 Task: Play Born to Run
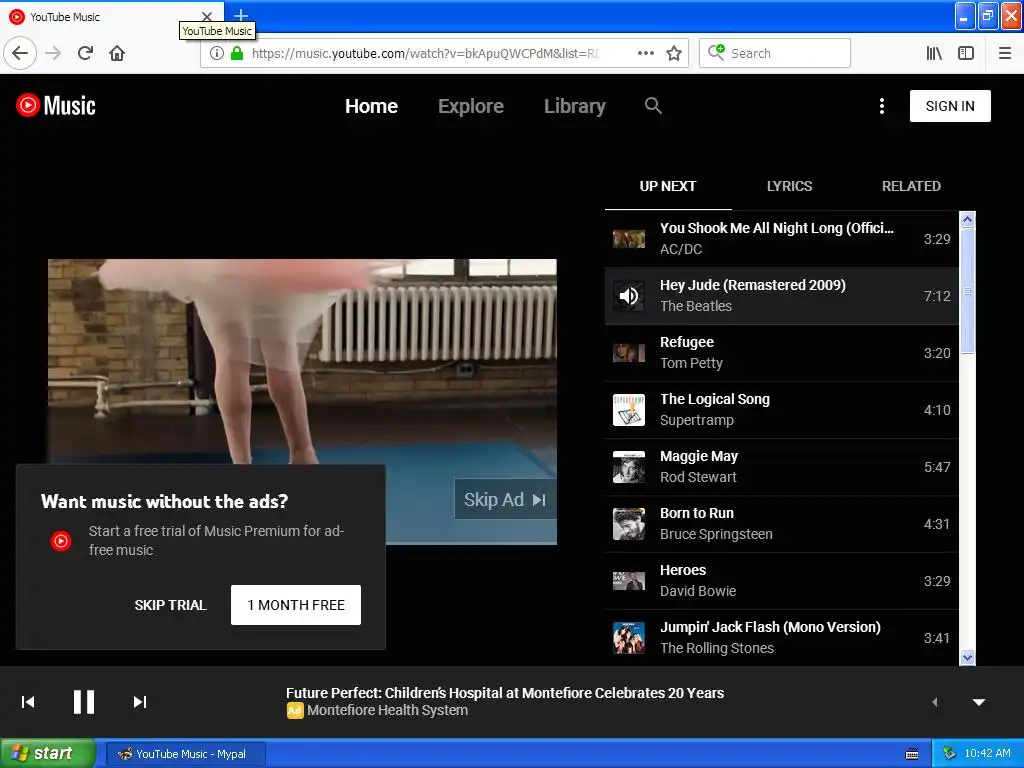tap(782, 524)
